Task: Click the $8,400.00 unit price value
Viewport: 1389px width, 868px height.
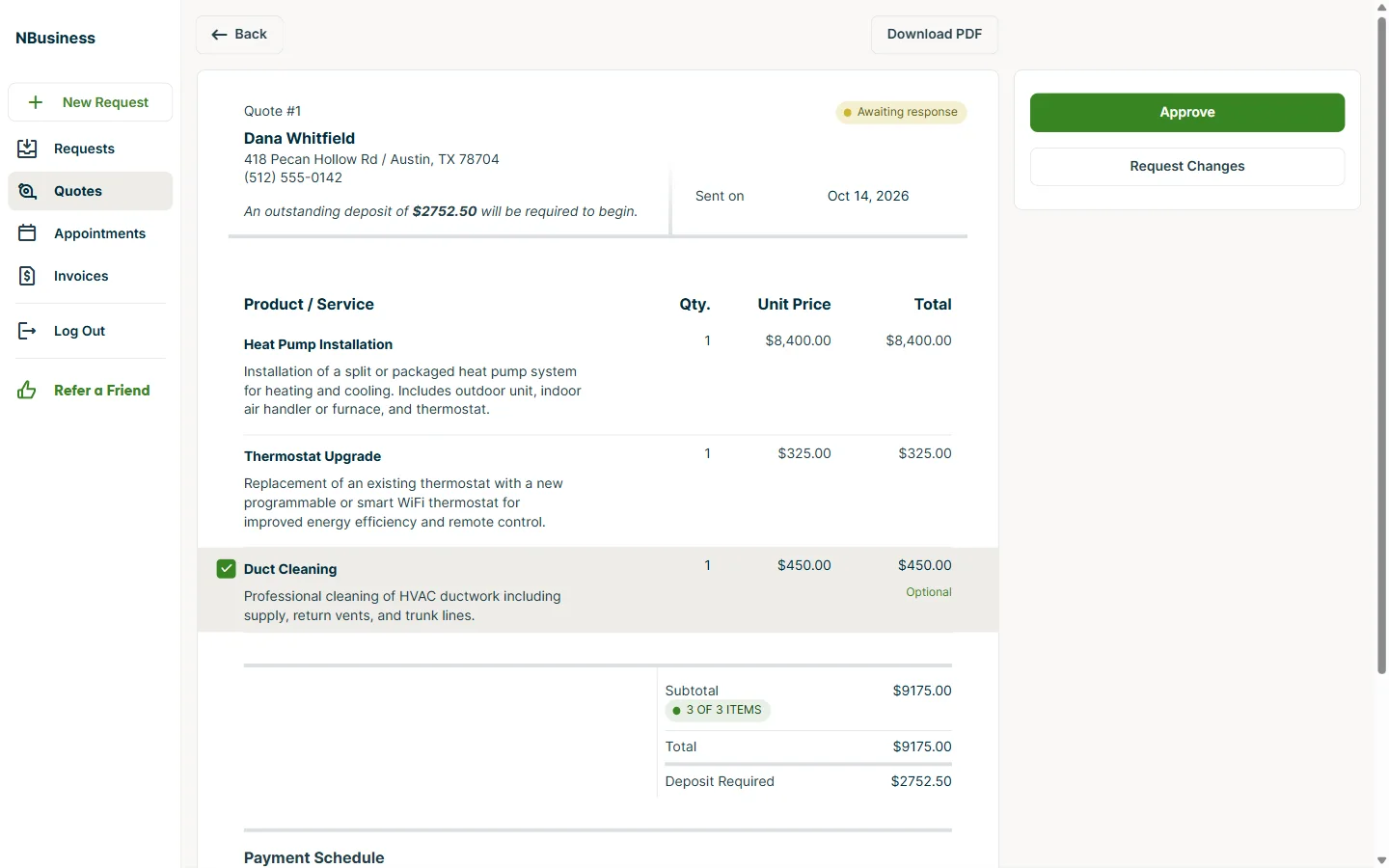Action: [x=798, y=340]
